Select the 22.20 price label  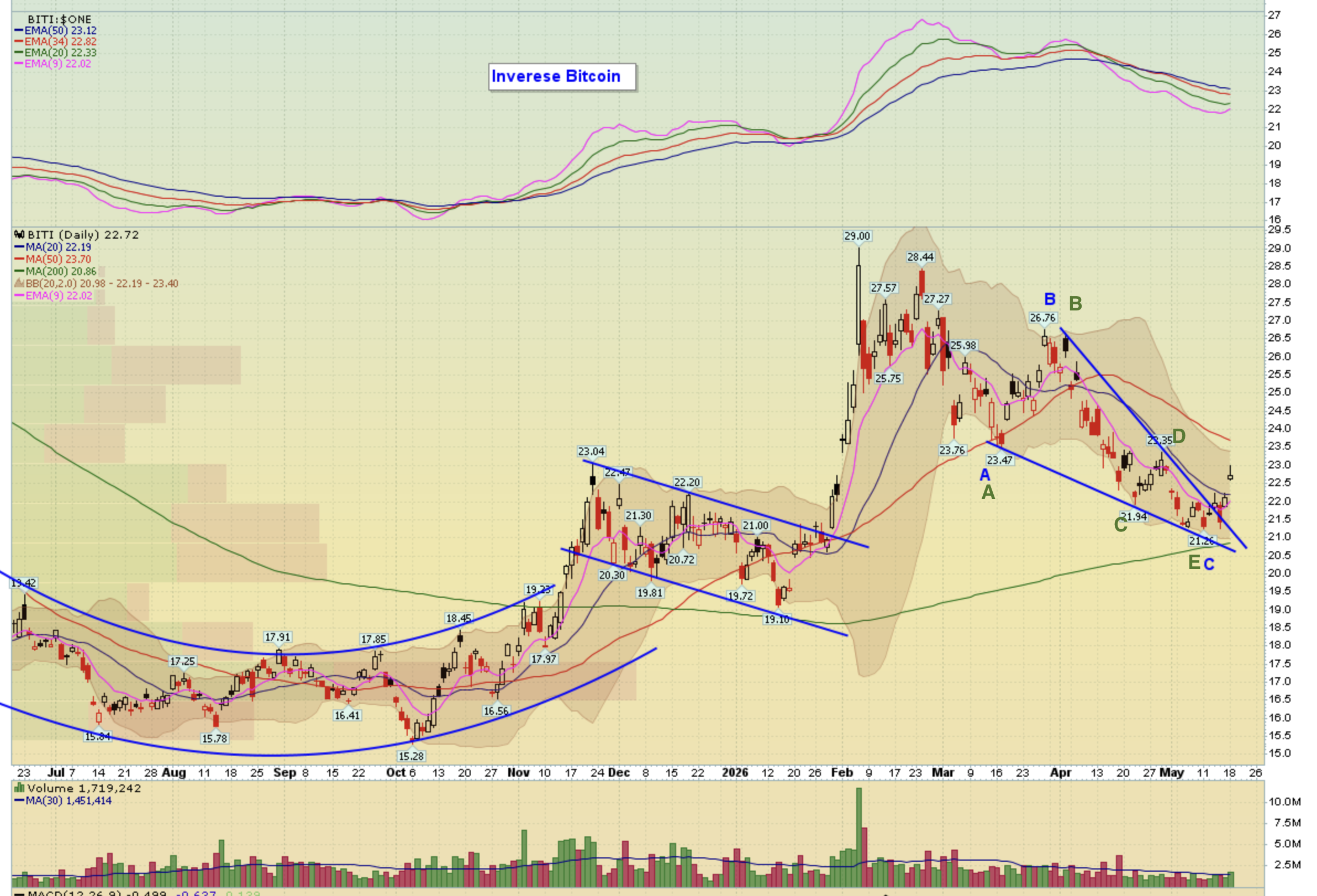tap(687, 482)
